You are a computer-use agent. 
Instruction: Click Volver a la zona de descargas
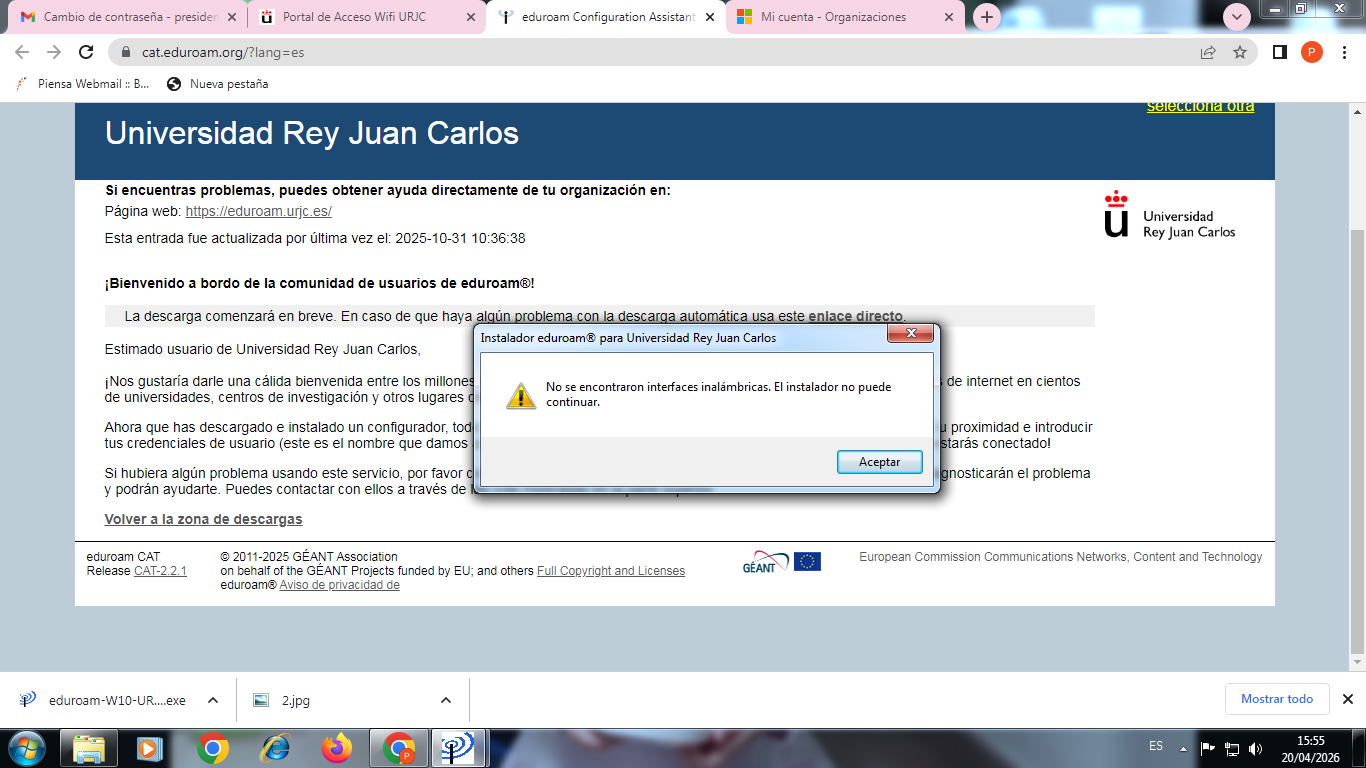point(203,519)
